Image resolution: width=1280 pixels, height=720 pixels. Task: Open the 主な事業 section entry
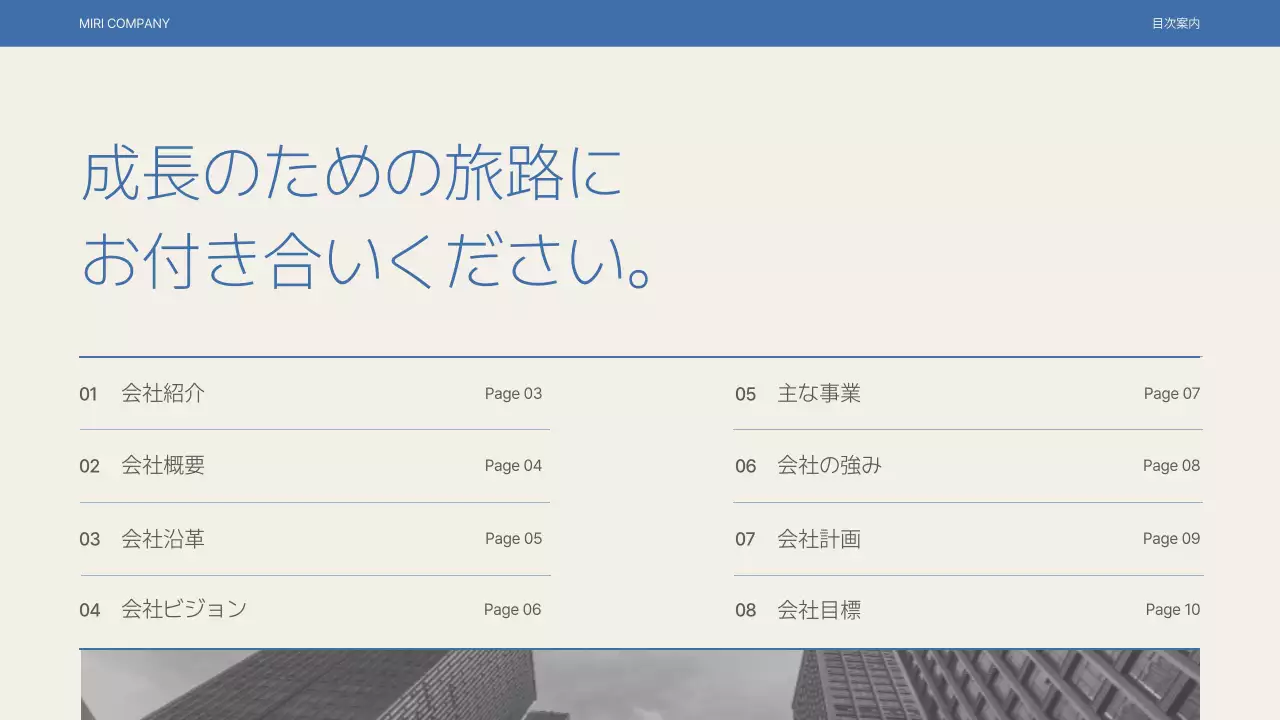[820, 393]
